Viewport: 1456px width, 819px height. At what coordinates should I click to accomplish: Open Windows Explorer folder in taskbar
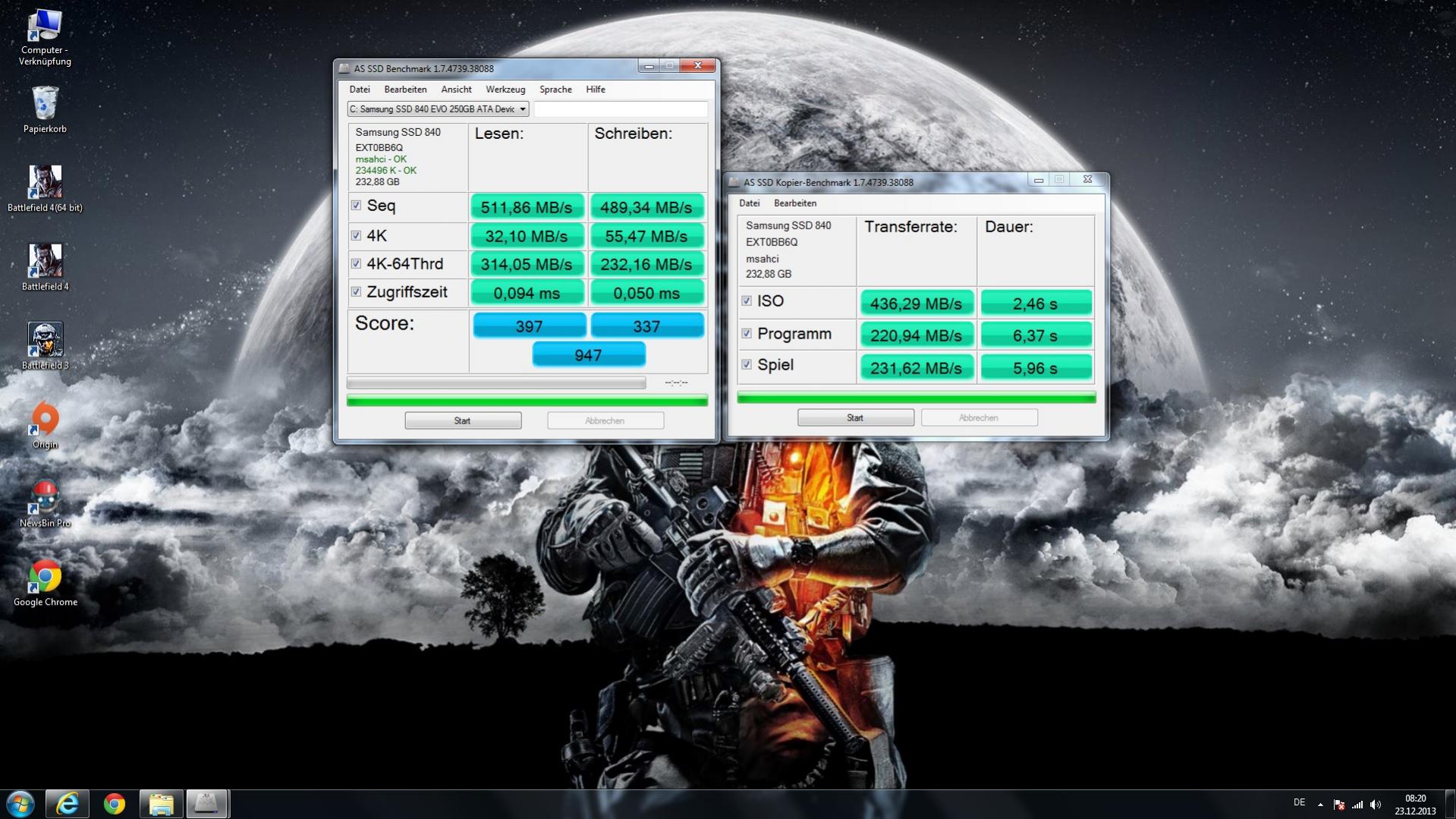(x=161, y=804)
